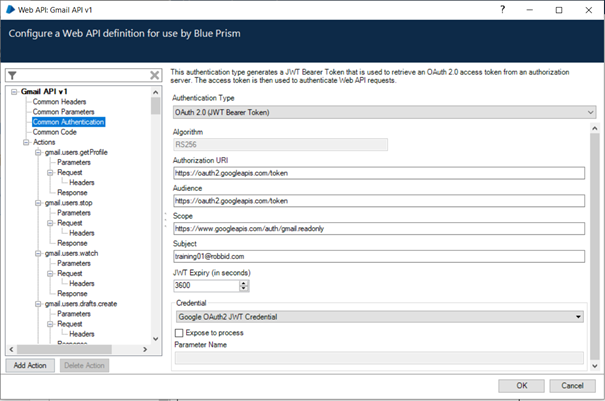The height and width of the screenshot is (401, 605).
Task: Select the Common Code tree item
Action: pyautogui.click(x=54, y=132)
